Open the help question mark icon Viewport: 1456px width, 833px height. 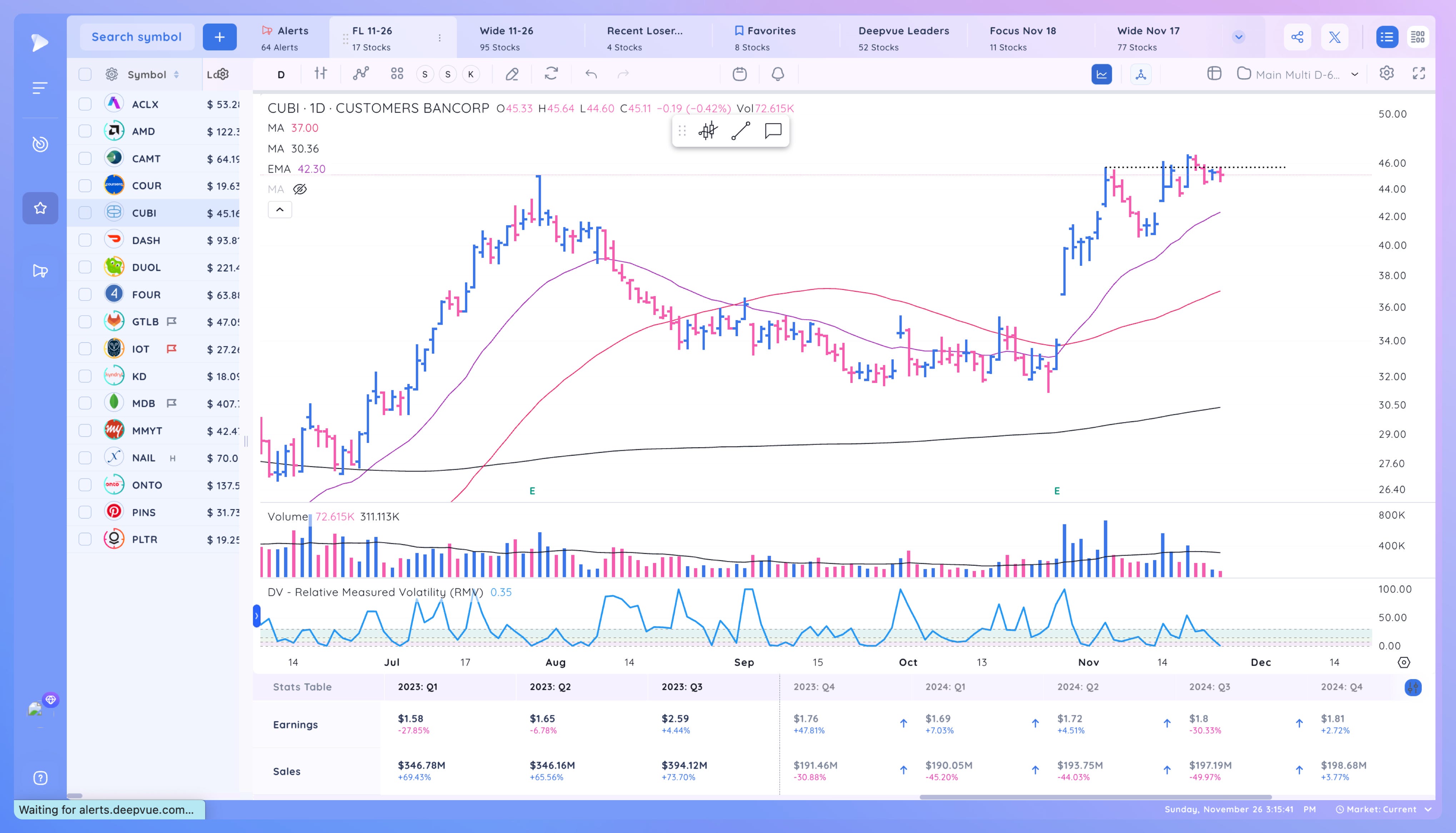tap(40, 778)
